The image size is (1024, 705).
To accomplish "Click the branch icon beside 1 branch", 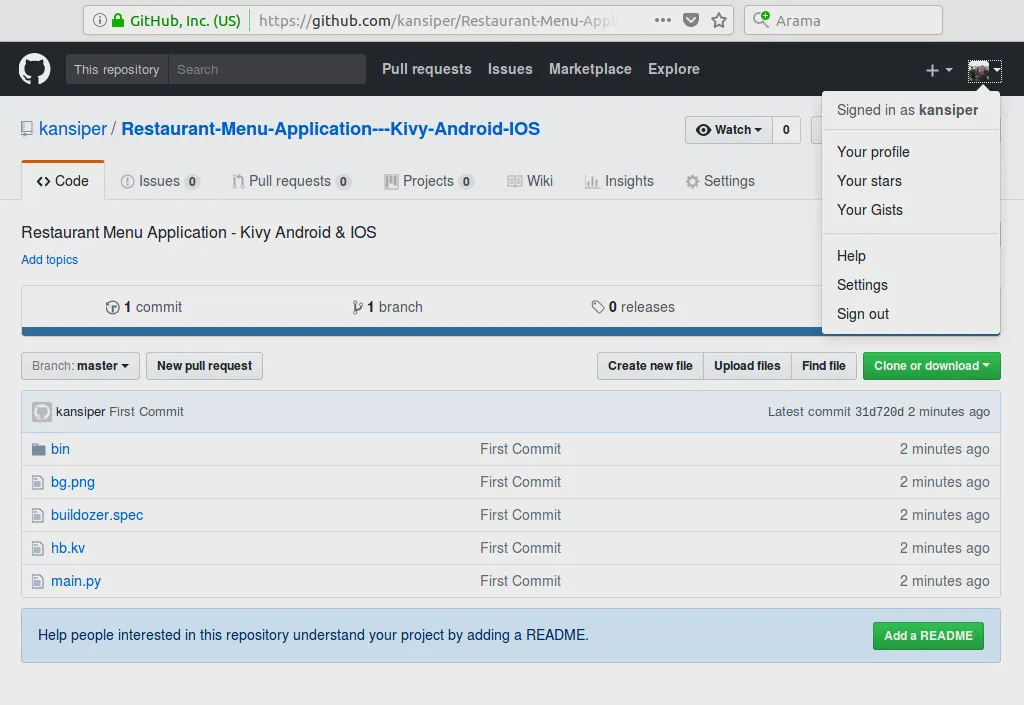I will [x=357, y=307].
